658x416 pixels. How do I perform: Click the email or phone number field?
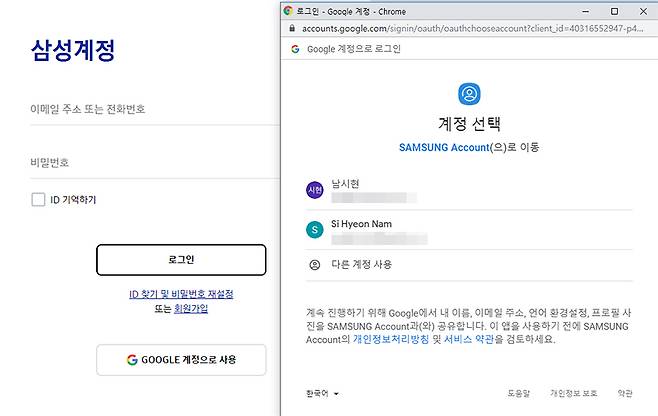coord(154,110)
